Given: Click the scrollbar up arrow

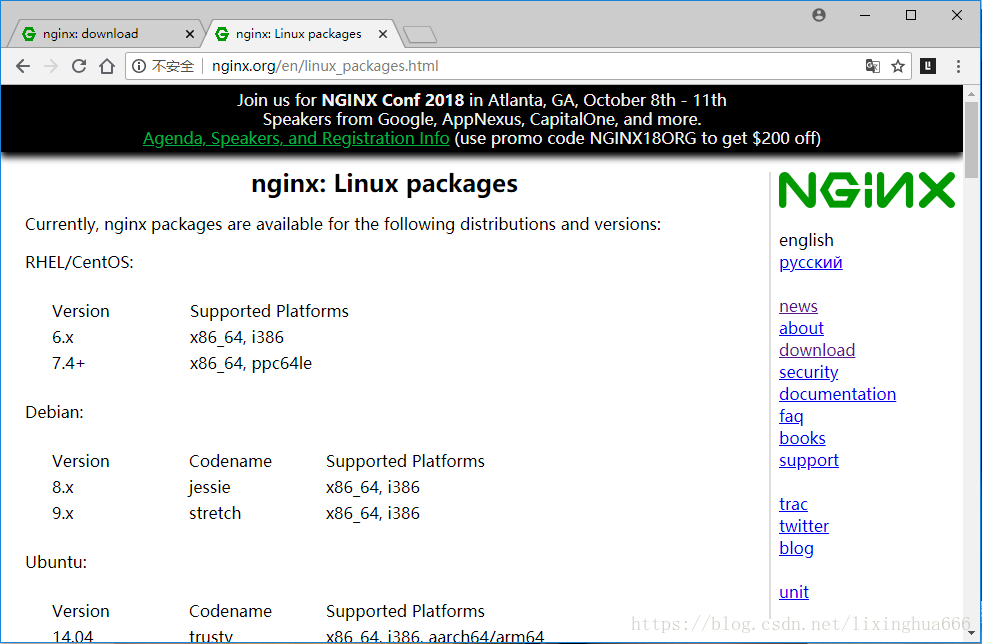Looking at the screenshot, I should coord(971,93).
